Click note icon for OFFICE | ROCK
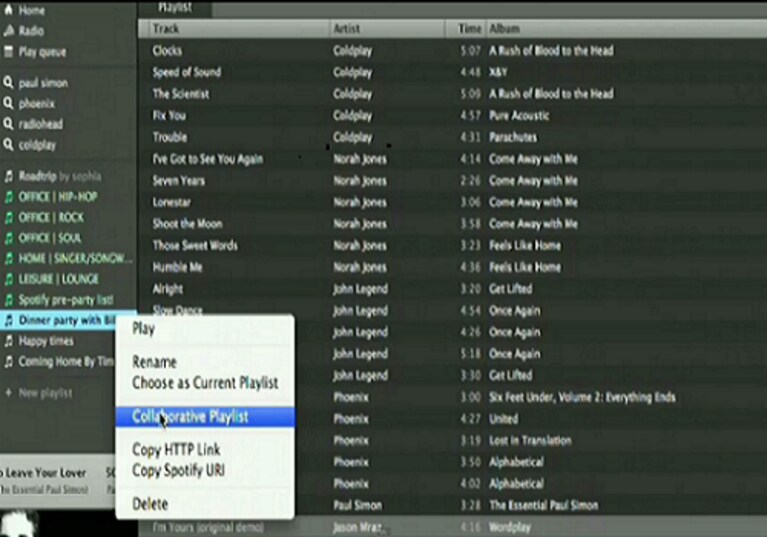The height and width of the screenshot is (537, 767). pos(8,217)
